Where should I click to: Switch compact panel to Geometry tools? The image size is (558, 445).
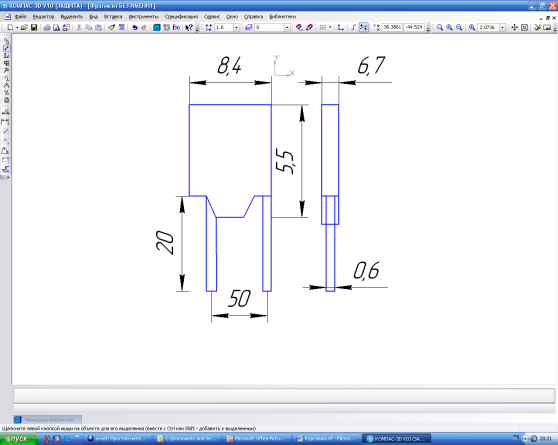6,41
